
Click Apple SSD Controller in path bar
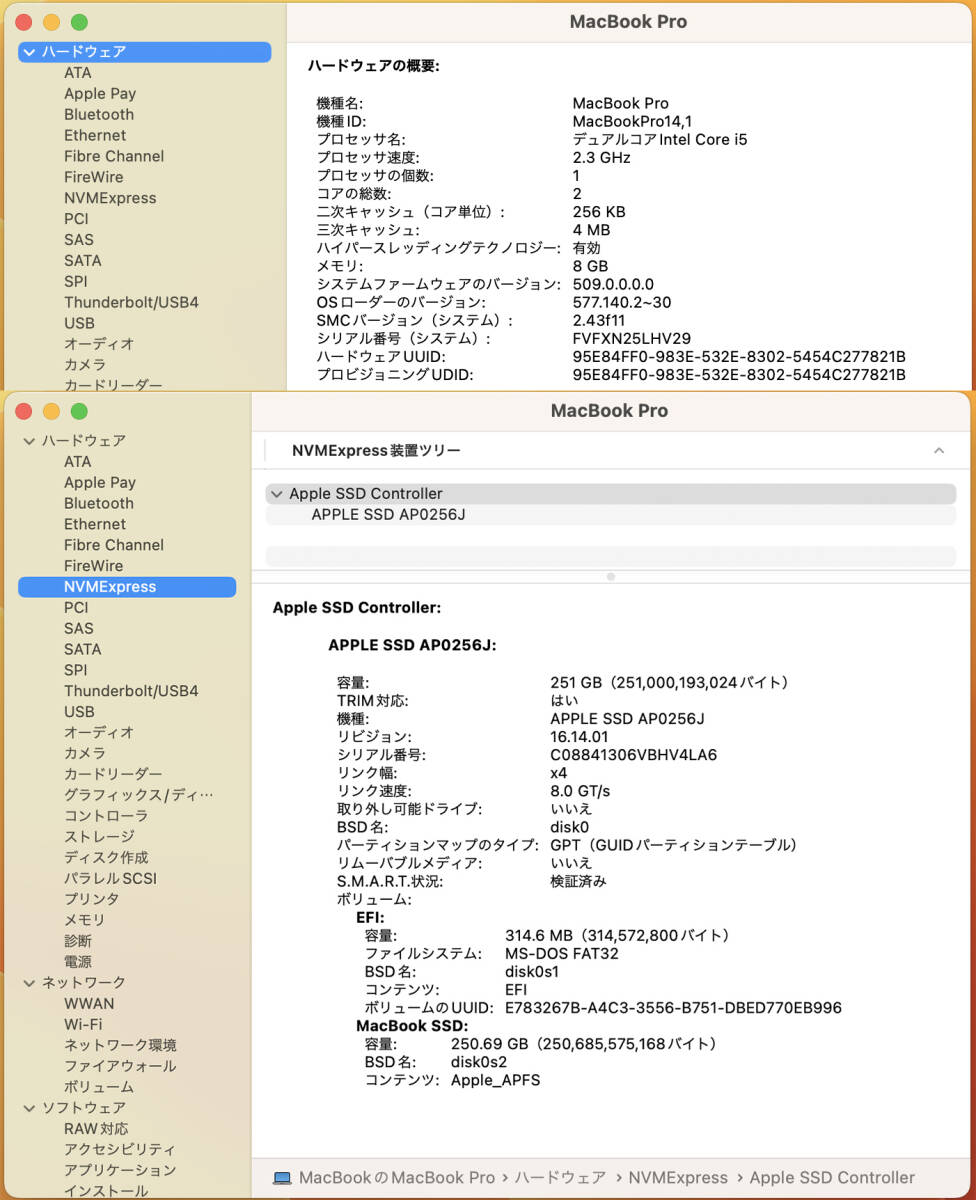click(x=832, y=1178)
